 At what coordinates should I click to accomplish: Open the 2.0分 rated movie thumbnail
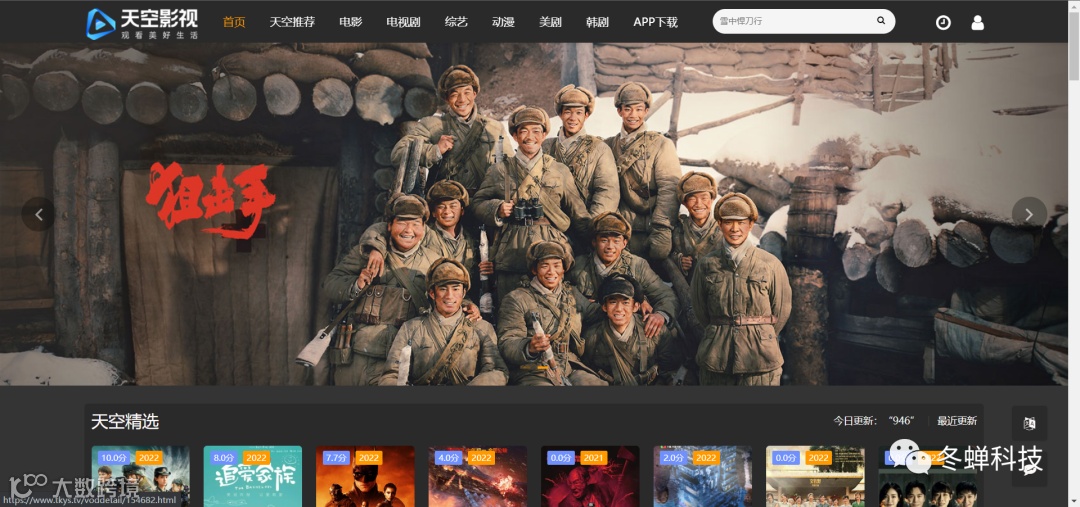703,477
